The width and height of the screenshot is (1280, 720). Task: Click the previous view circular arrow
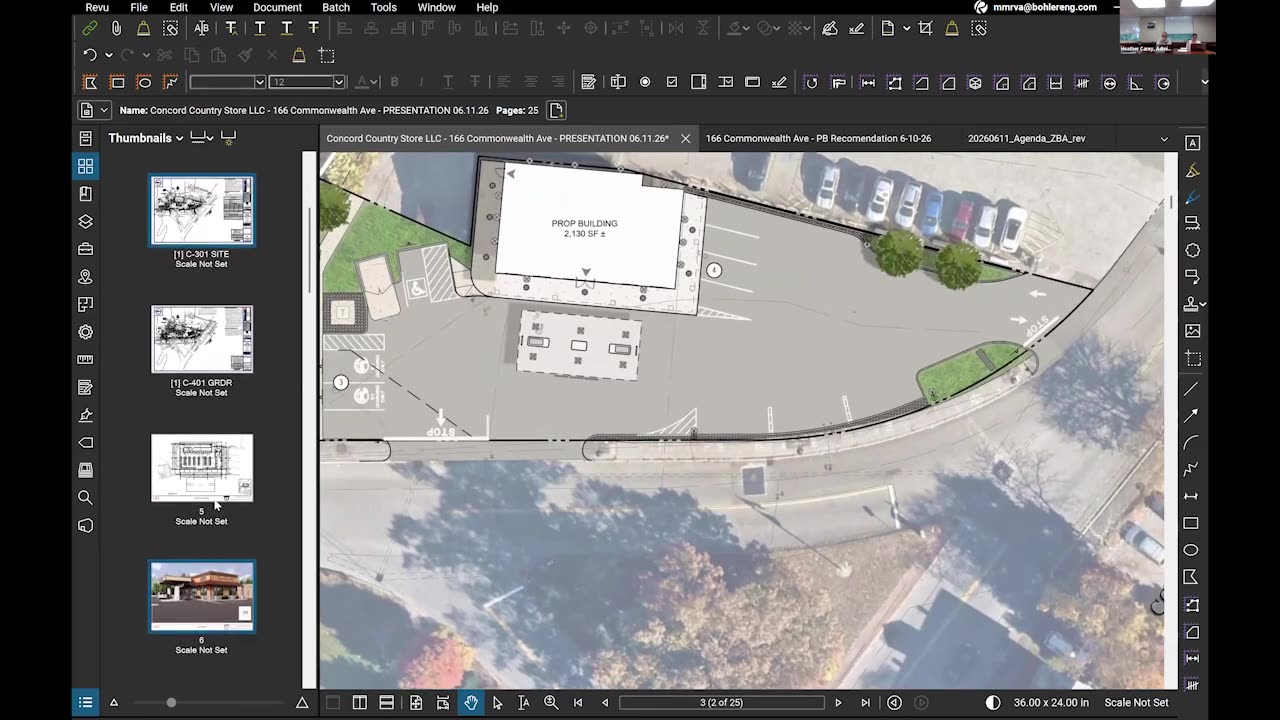pos(894,703)
